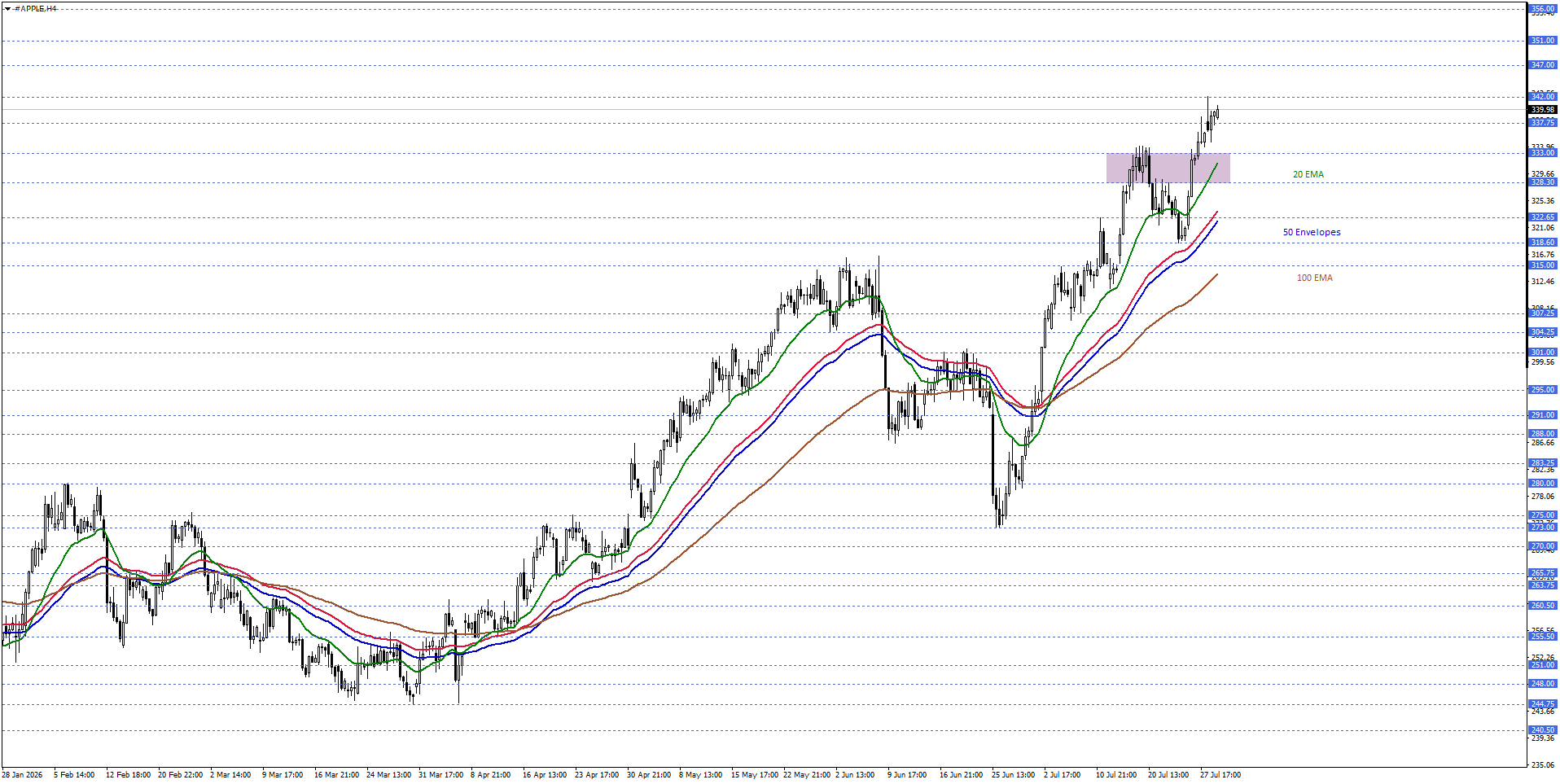1560x784 pixels.
Task: Select the 291.00 level price label
Action: coord(1543,415)
